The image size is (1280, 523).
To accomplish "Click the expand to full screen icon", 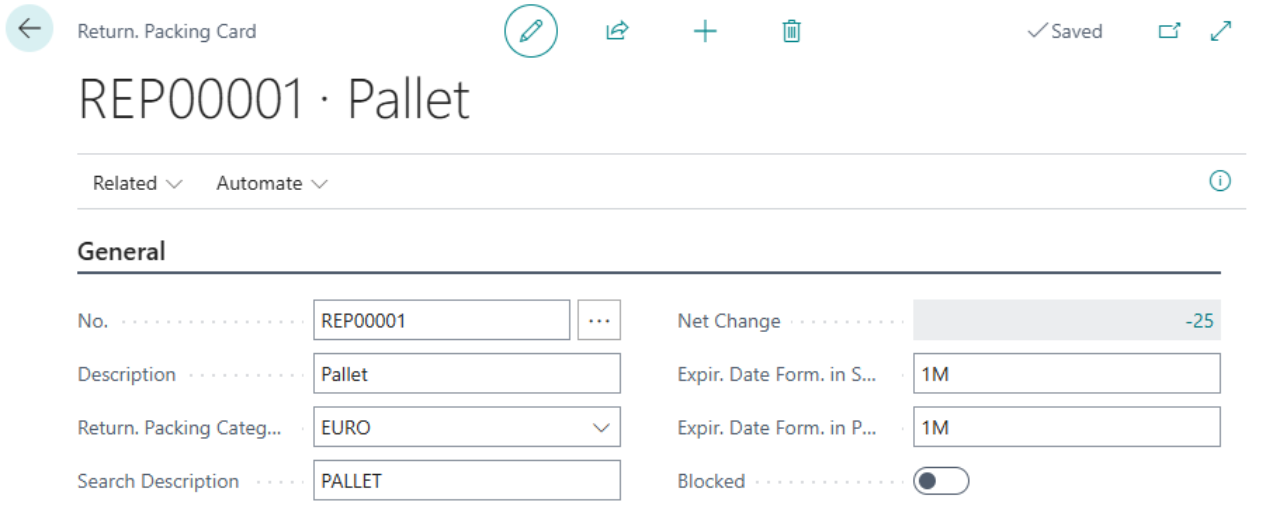I will 1220,31.
